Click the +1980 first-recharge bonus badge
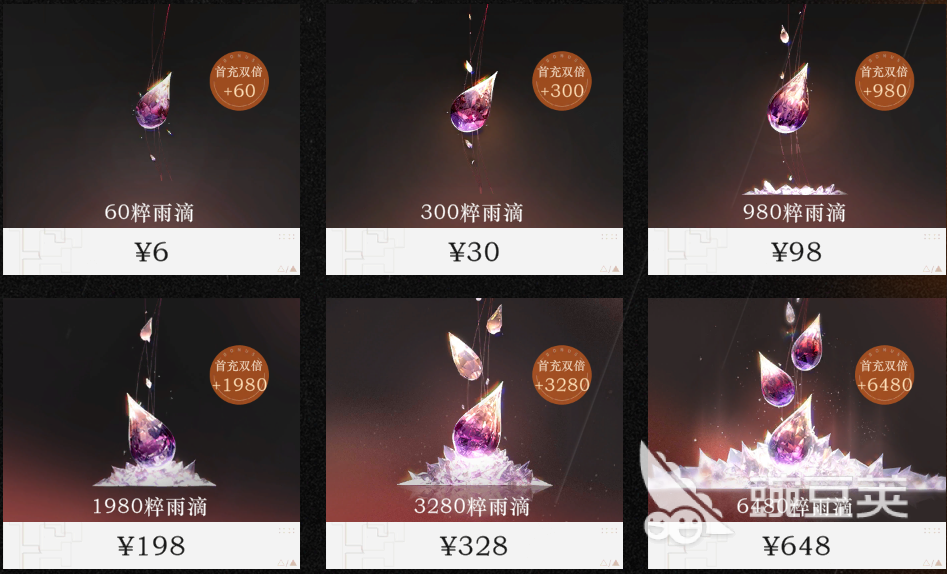The height and width of the screenshot is (574, 947). pos(239,375)
